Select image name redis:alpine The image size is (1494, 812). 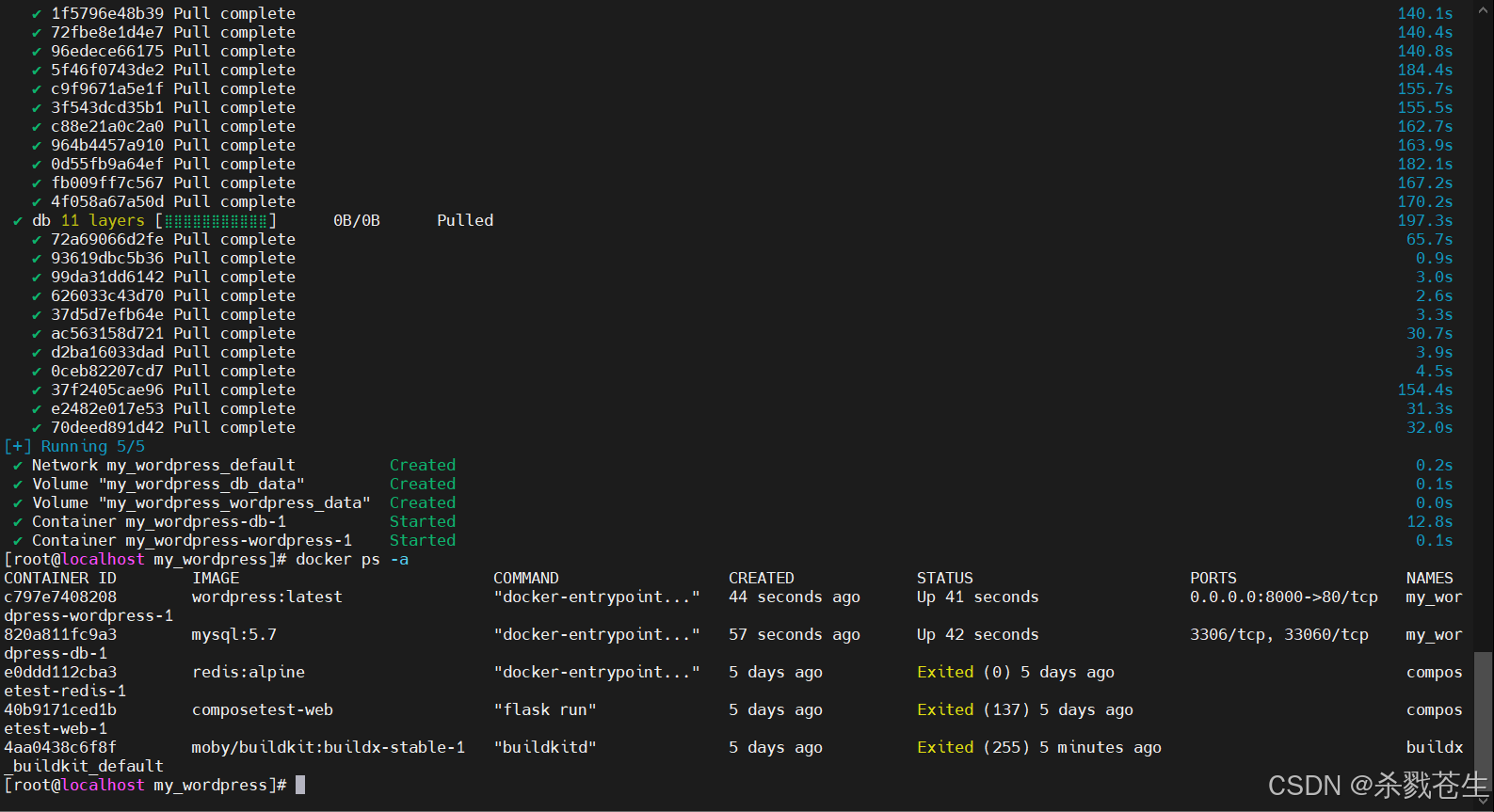(x=249, y=672)
